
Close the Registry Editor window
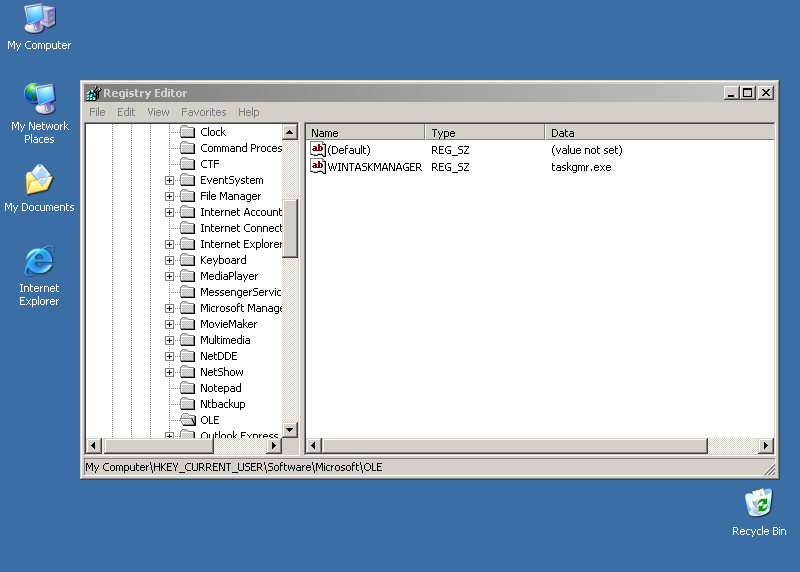pos(766,93)
